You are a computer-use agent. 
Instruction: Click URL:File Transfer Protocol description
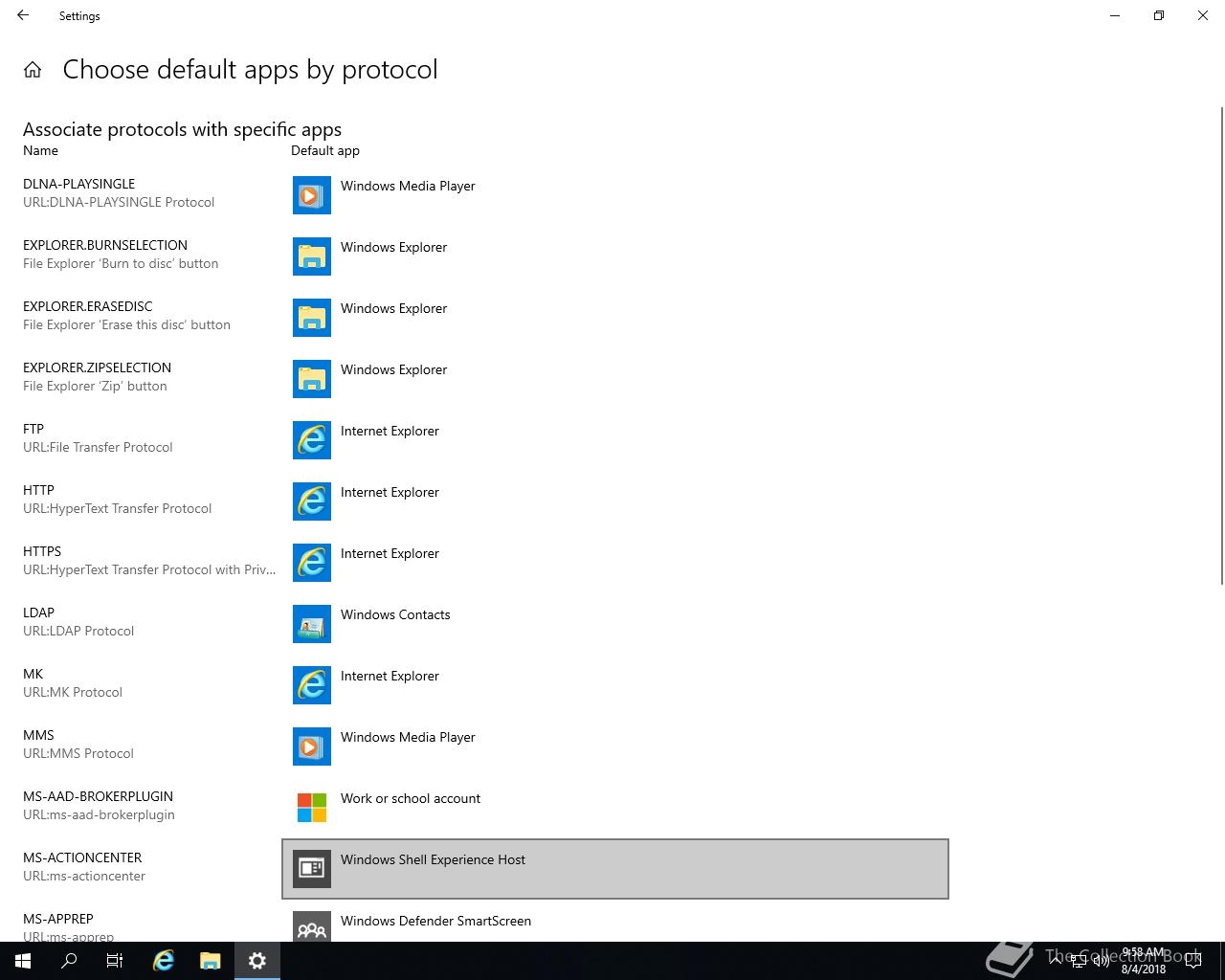point(98,447)
